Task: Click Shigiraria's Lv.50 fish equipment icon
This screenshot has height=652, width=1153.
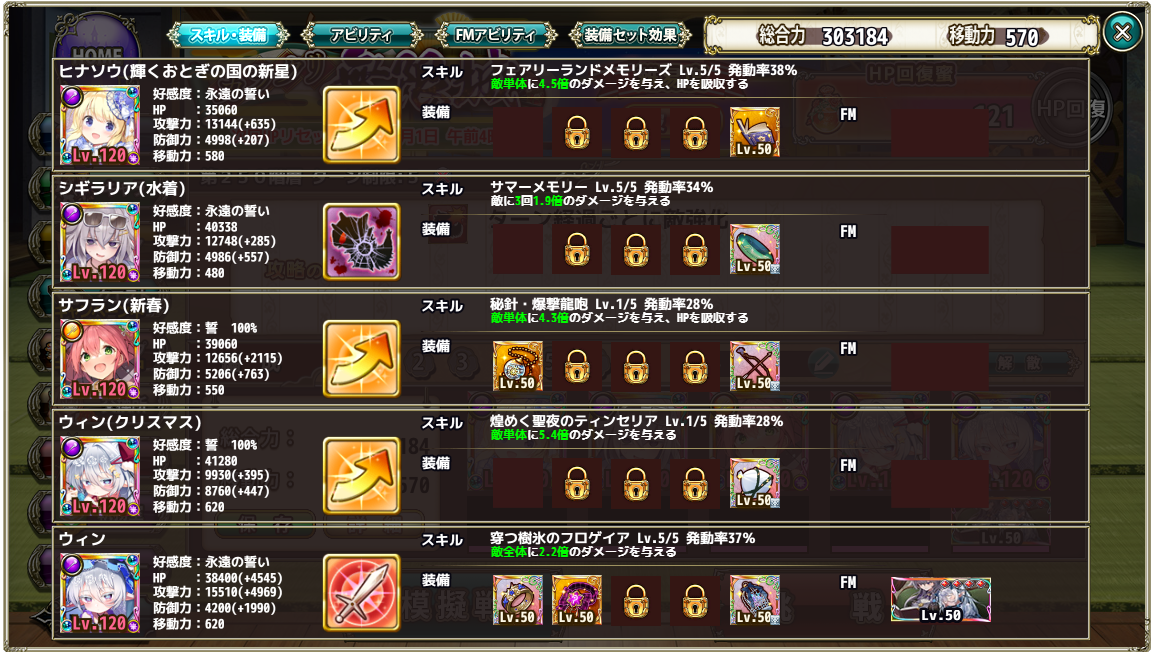Action: [754, 248]
